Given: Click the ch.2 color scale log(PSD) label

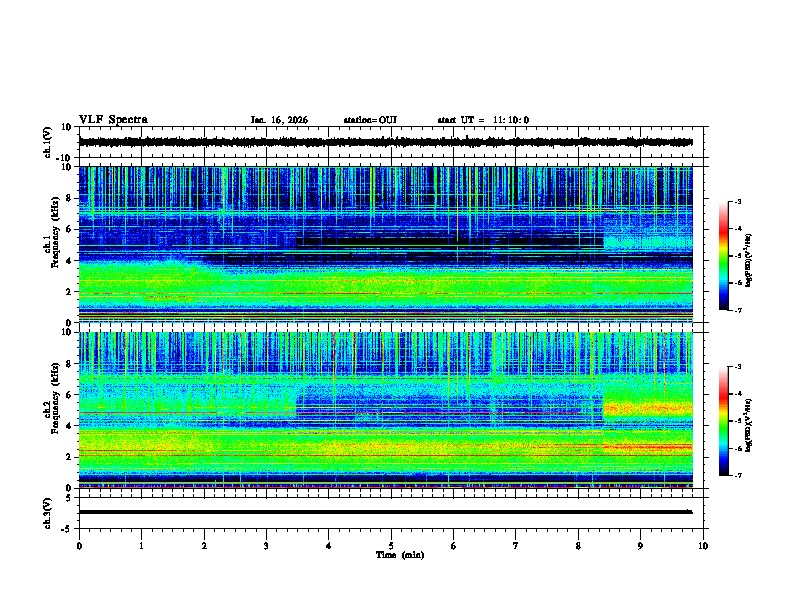Looking at the screenshot, I should point(749,425).
